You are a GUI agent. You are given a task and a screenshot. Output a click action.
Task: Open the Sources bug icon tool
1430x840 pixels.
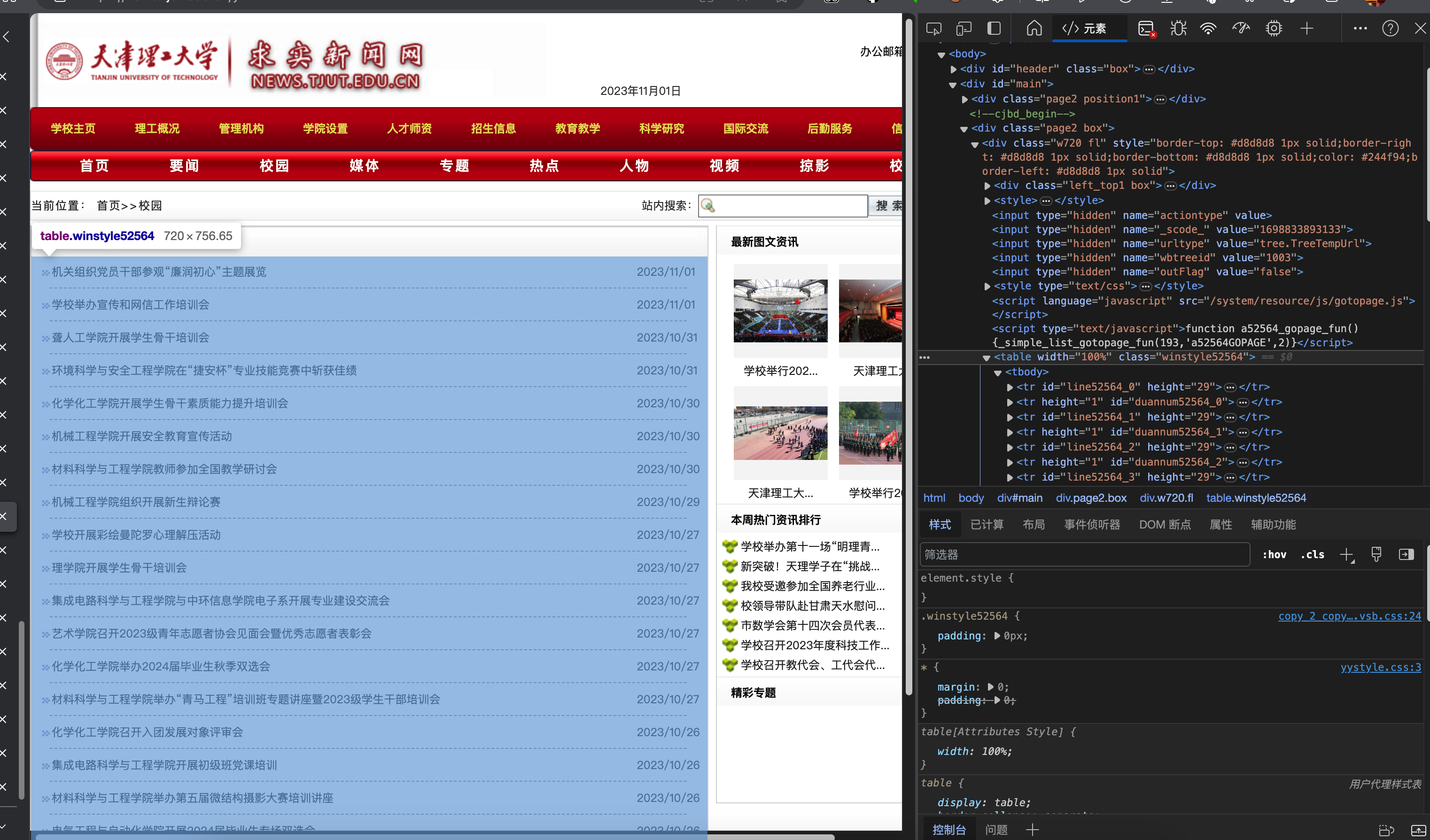[x=1178, y=28]
